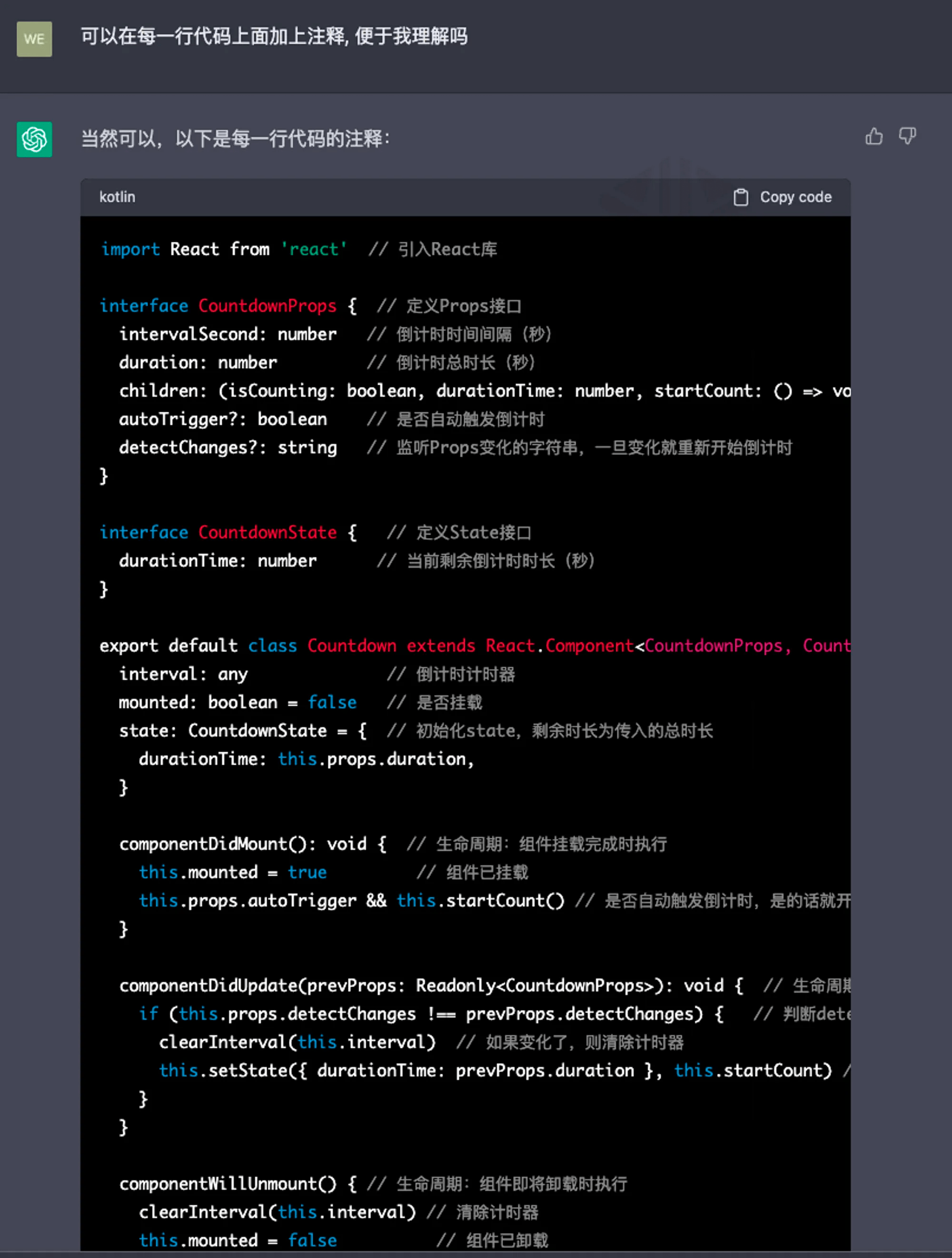This screenshot has width=952, height=1258.
Task: Click the Copy code text button
Action: coord(795,197)
